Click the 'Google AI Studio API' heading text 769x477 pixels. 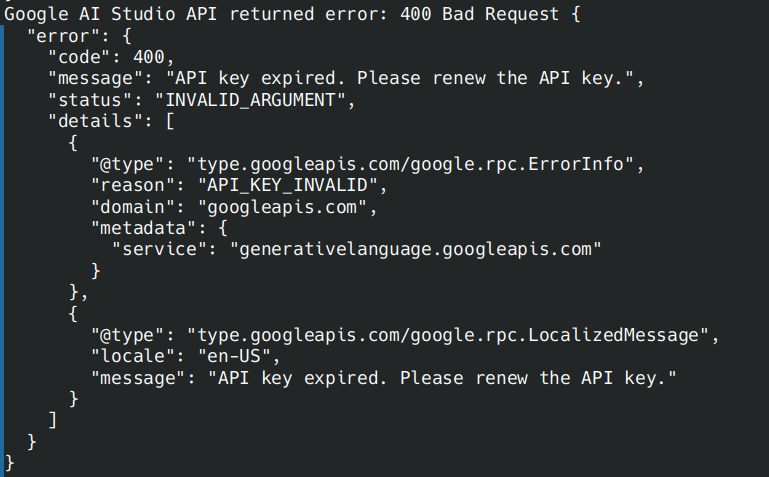pos(110,14)
